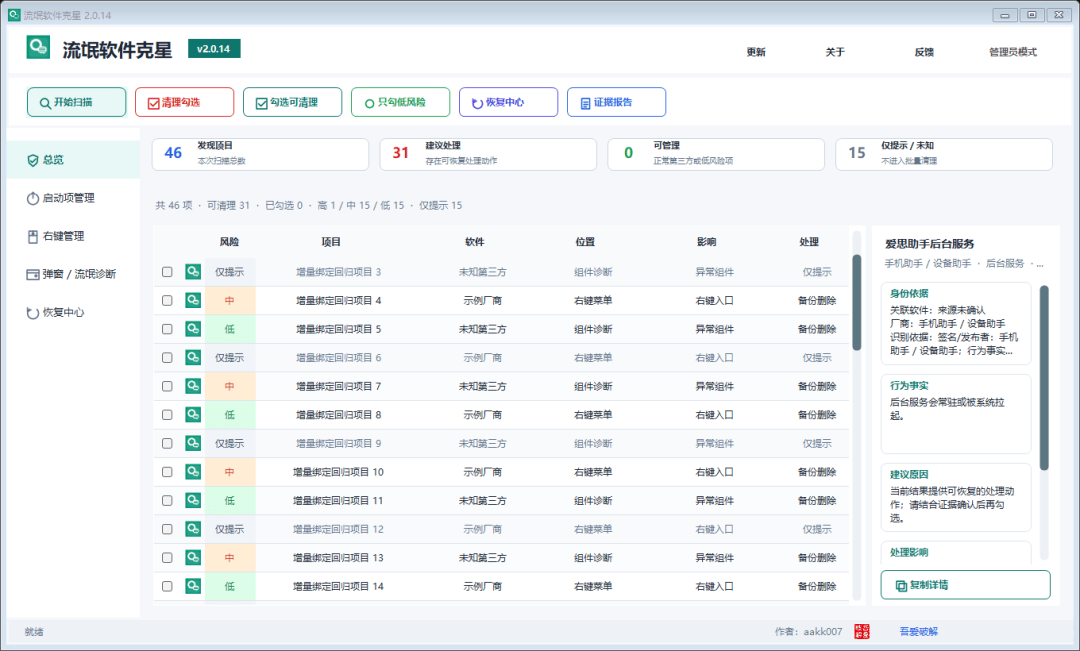
Task: Click the restore arrow icon in toolbar 恢复中心
Action: click(477, 103)
